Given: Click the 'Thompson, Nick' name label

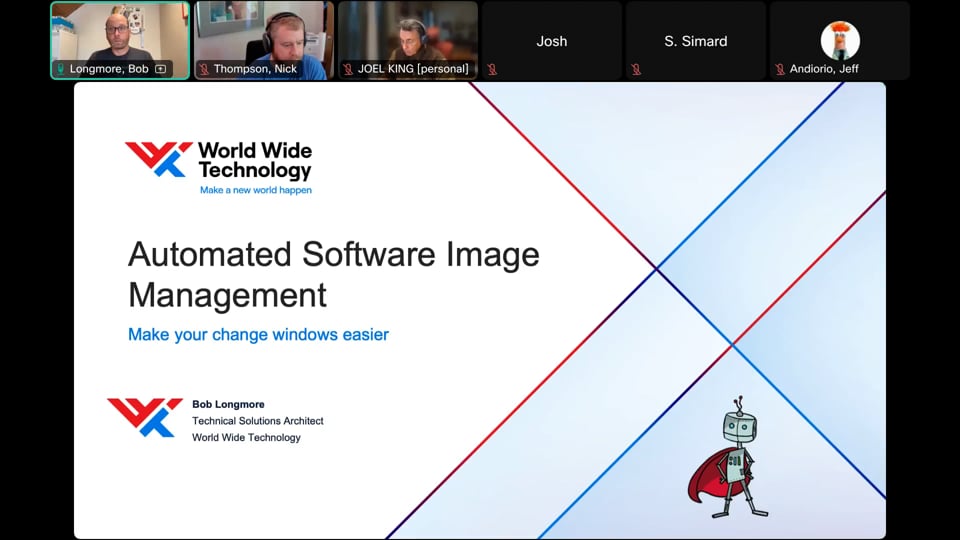Looking at the screenshot, I should click(x=255, y=69).
